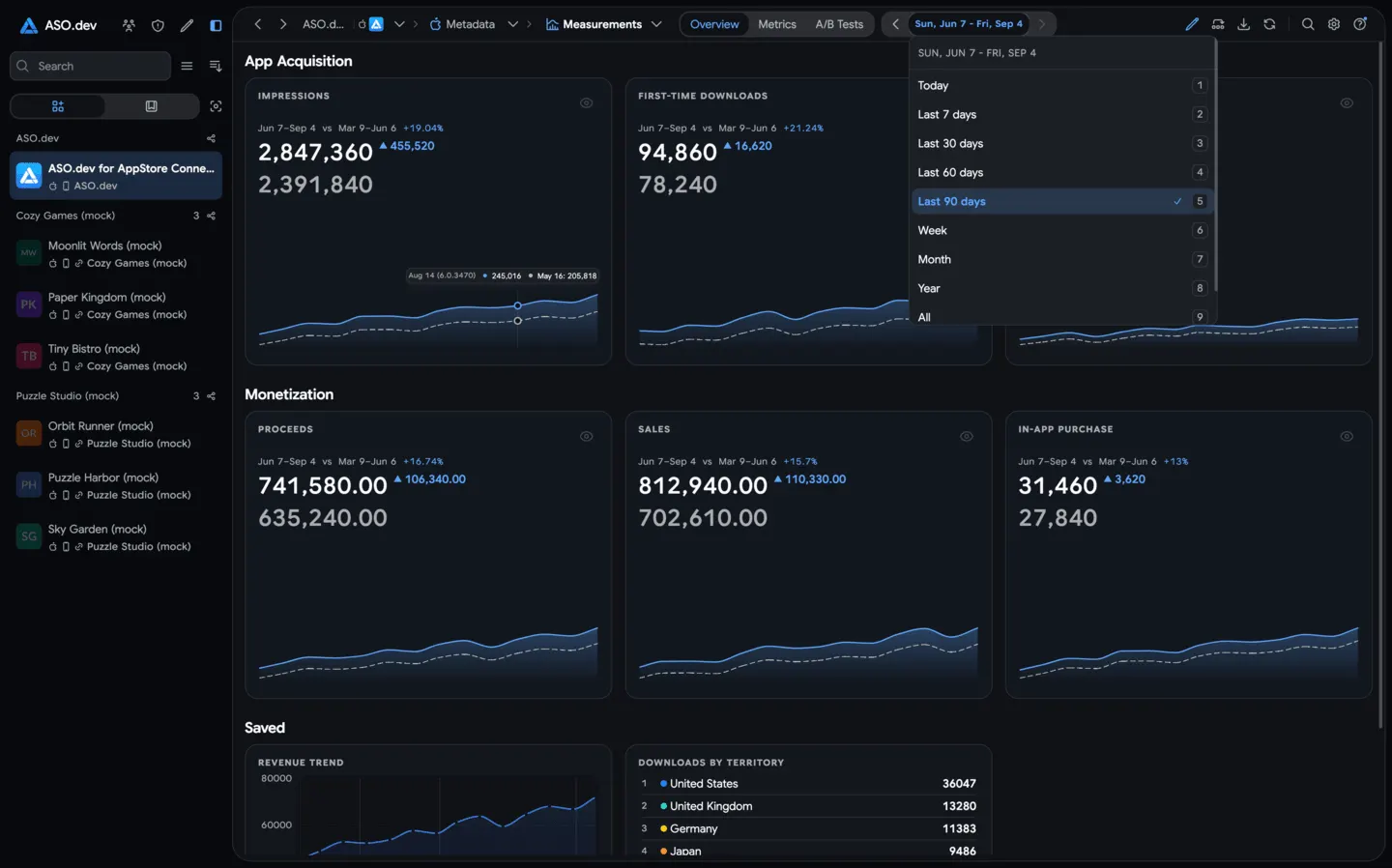This screenshot has height=868, width=1392.
Task: Click the sidebar Search field
Action: [90, 66]
